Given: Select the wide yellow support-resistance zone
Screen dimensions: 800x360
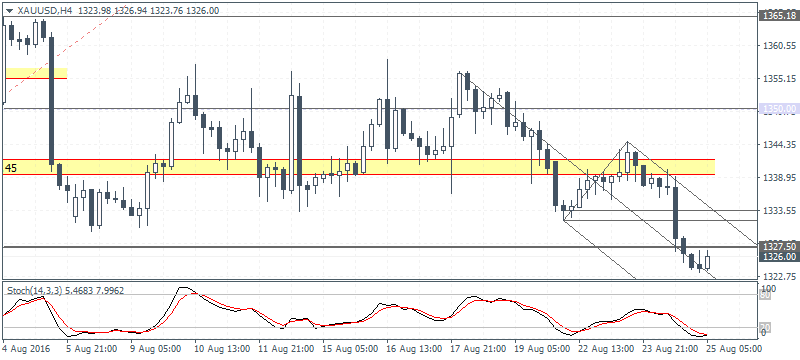Looking at the screenshot, I should pyautogui.click(x=360, y=167).
